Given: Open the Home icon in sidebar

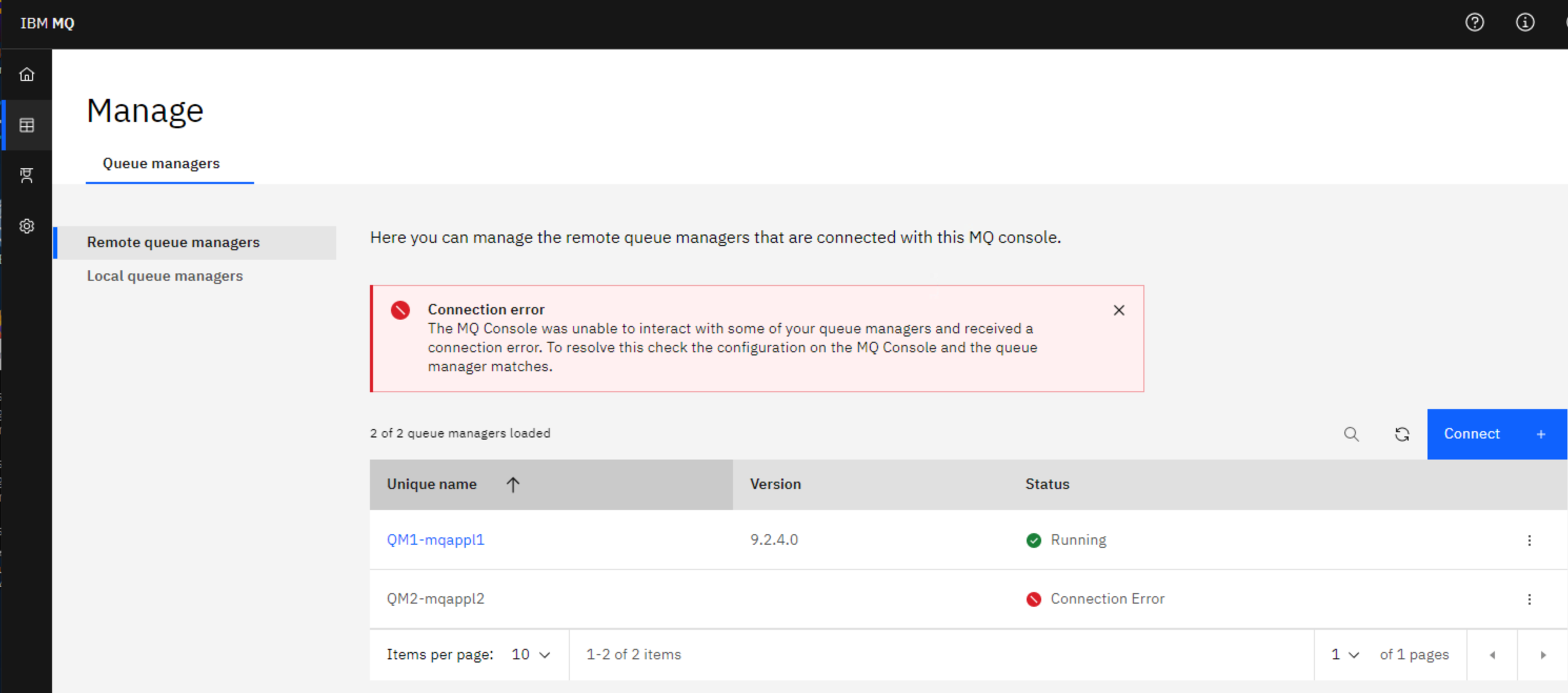Looking at the screenshot, I should tap(27, 74).
